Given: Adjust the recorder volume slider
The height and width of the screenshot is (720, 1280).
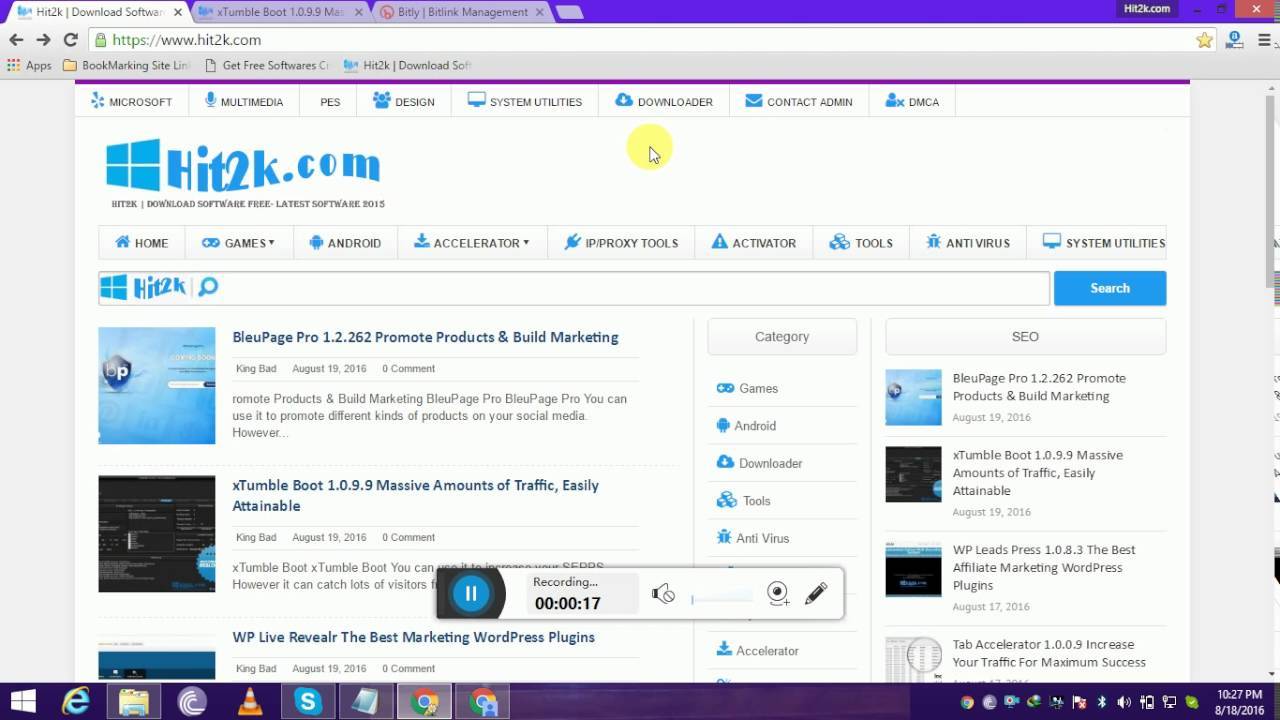Looking at the screenshot, I should (x=722, y=598).
